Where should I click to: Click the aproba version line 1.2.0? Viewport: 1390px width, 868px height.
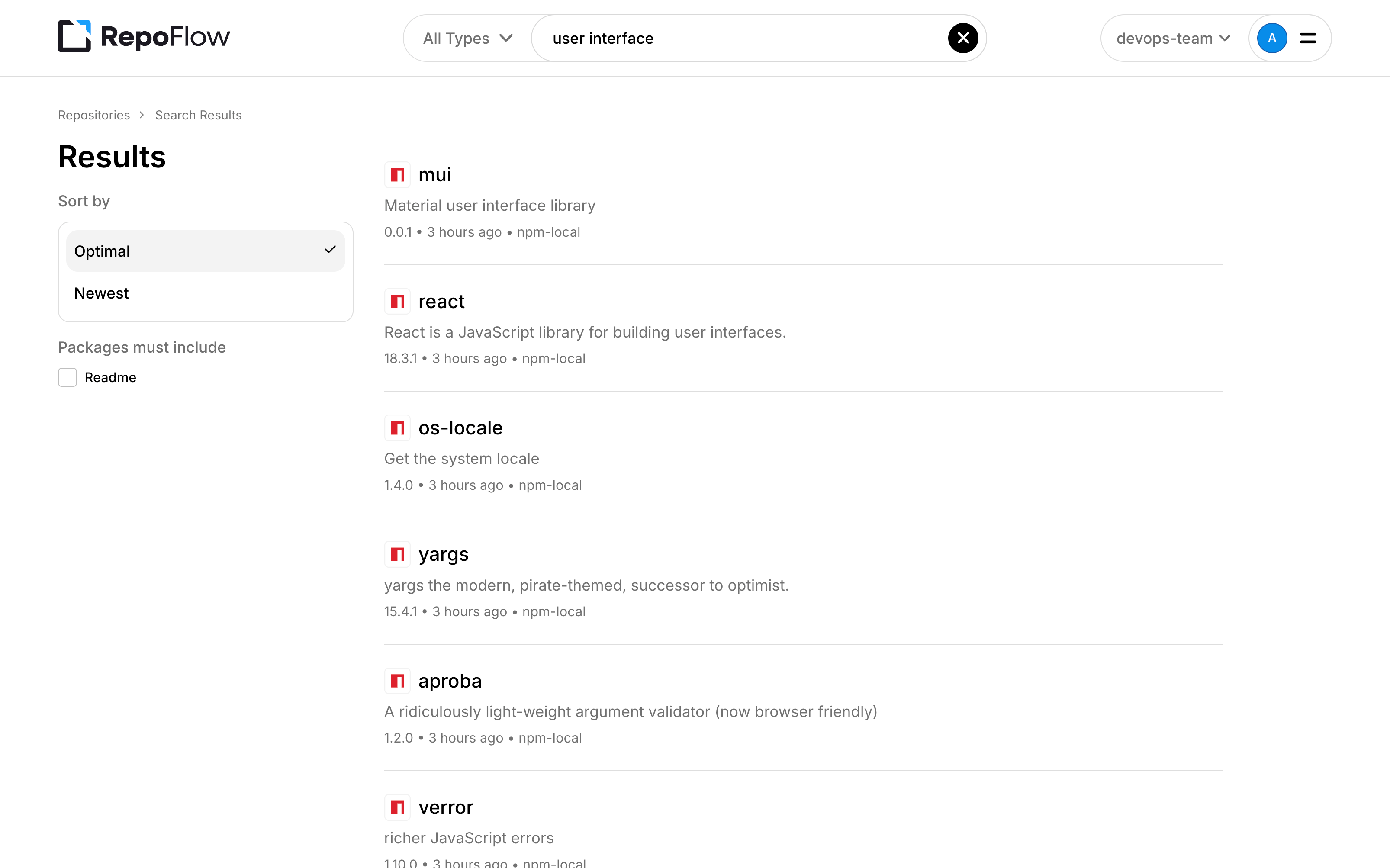(x=483, y=738)
